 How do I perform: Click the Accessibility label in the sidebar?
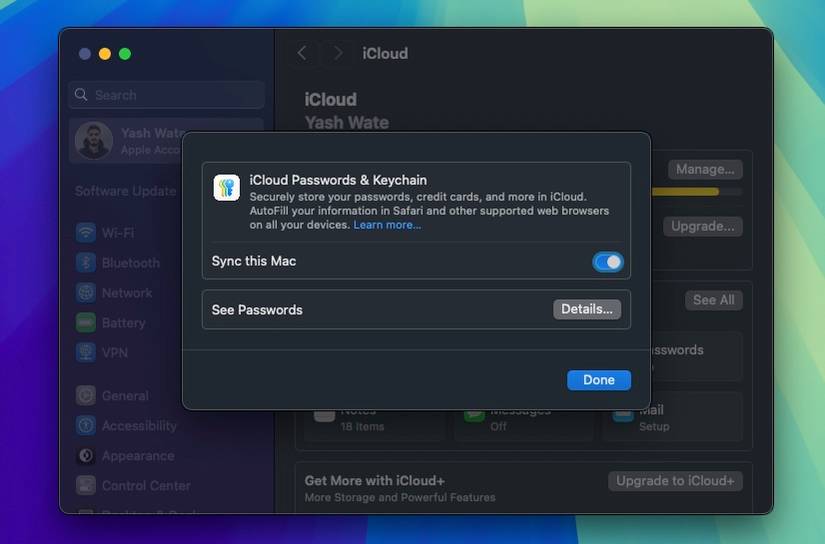[139, 426]
